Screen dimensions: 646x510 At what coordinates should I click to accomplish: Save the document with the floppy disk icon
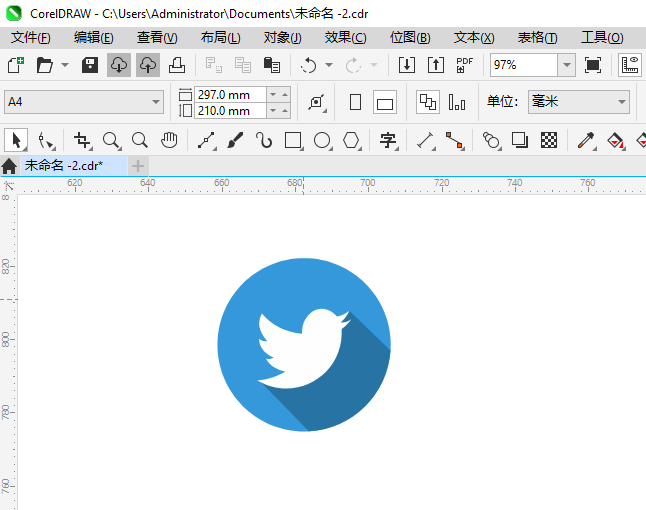pos(90,65)
